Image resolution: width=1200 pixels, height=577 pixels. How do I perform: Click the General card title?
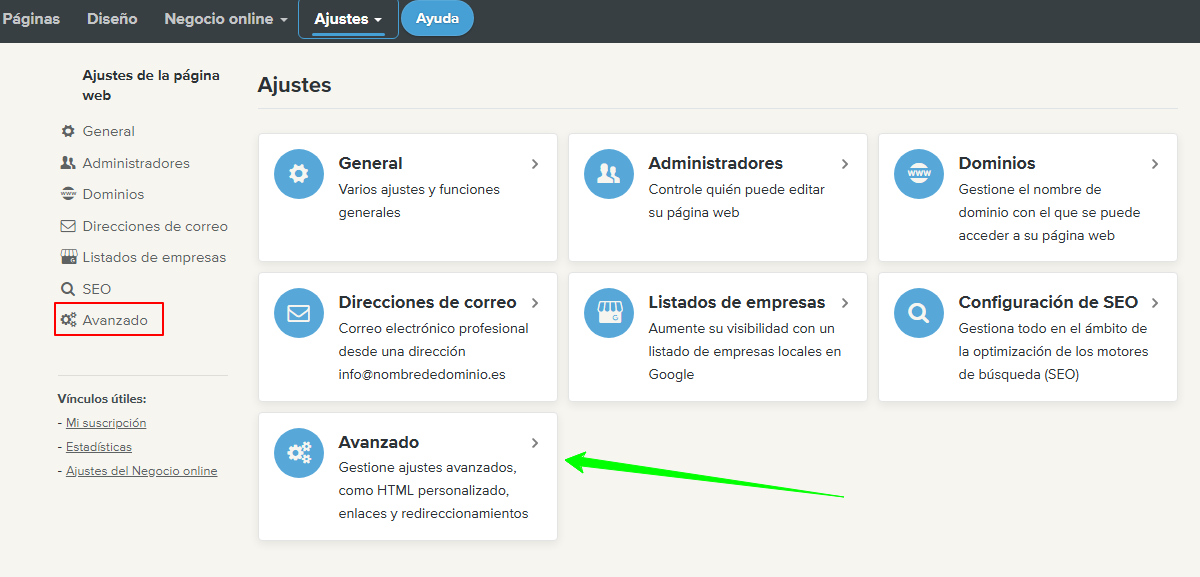point(371,163)
